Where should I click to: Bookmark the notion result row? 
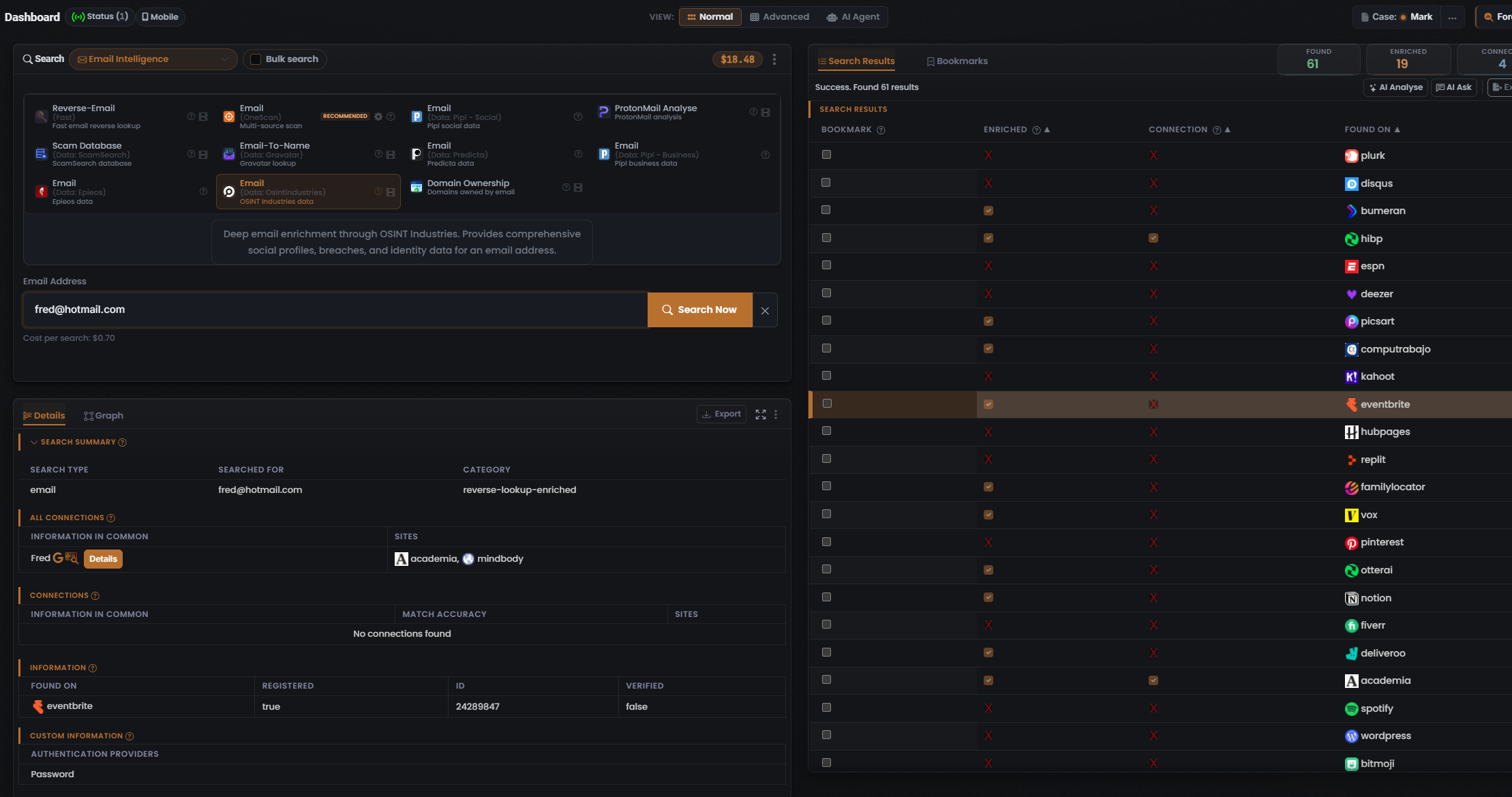pyautogui.click(x=826, y=597)
